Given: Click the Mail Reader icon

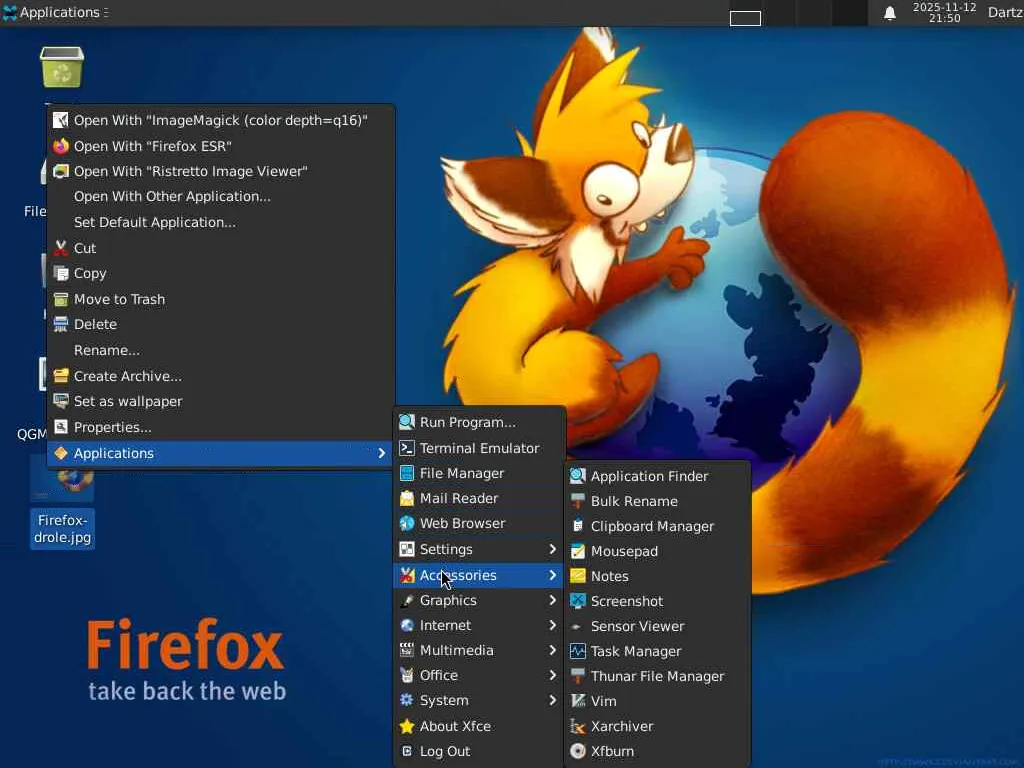Looking at the screenshot, I should pyautogui.click(x=407, y=498).
